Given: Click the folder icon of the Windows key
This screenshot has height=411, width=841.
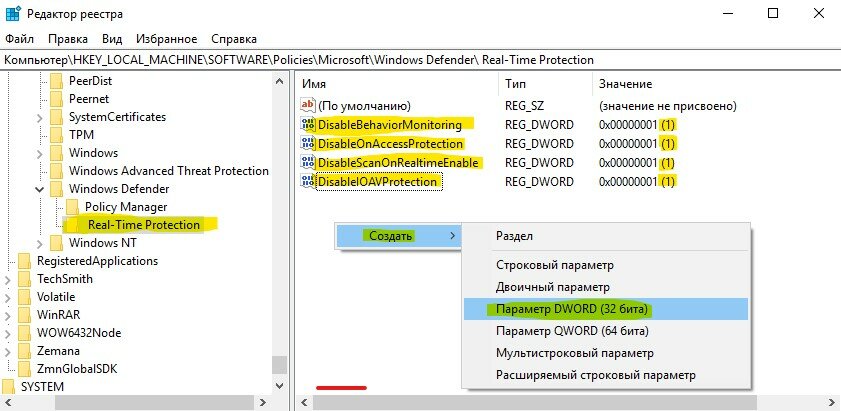Looking at the screenshot, I should 56,153.
